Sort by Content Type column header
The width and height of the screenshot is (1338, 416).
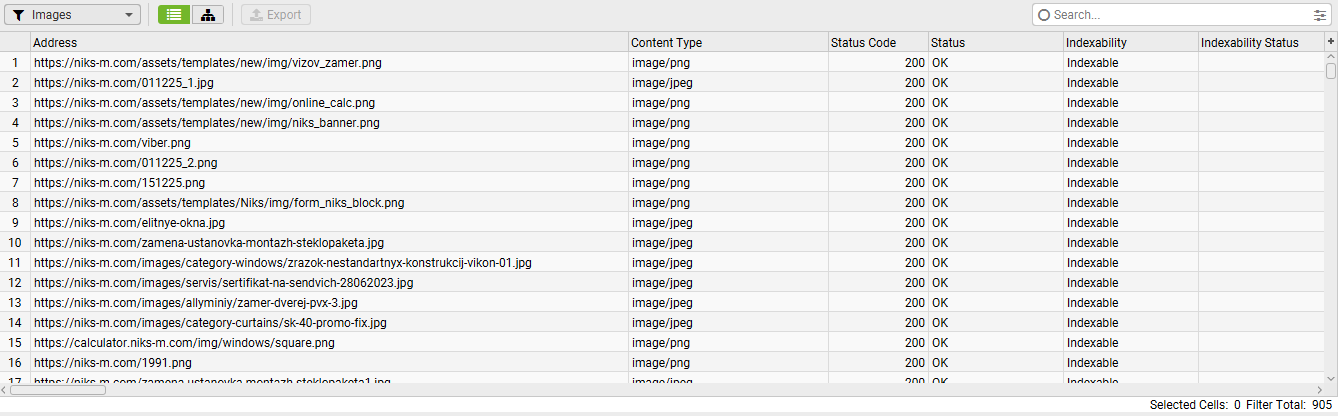tap(727, 42)
